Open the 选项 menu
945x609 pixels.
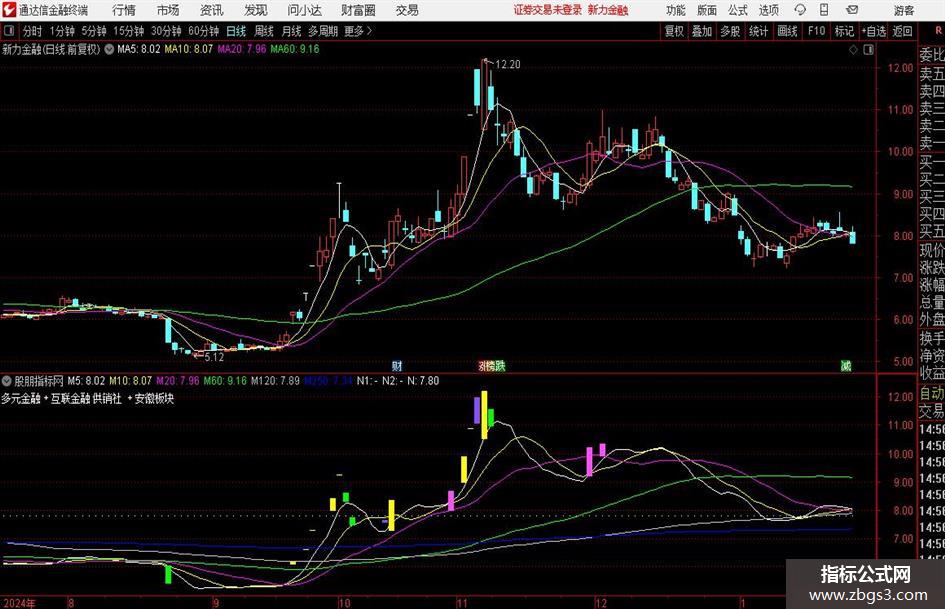tap(768, 10)
